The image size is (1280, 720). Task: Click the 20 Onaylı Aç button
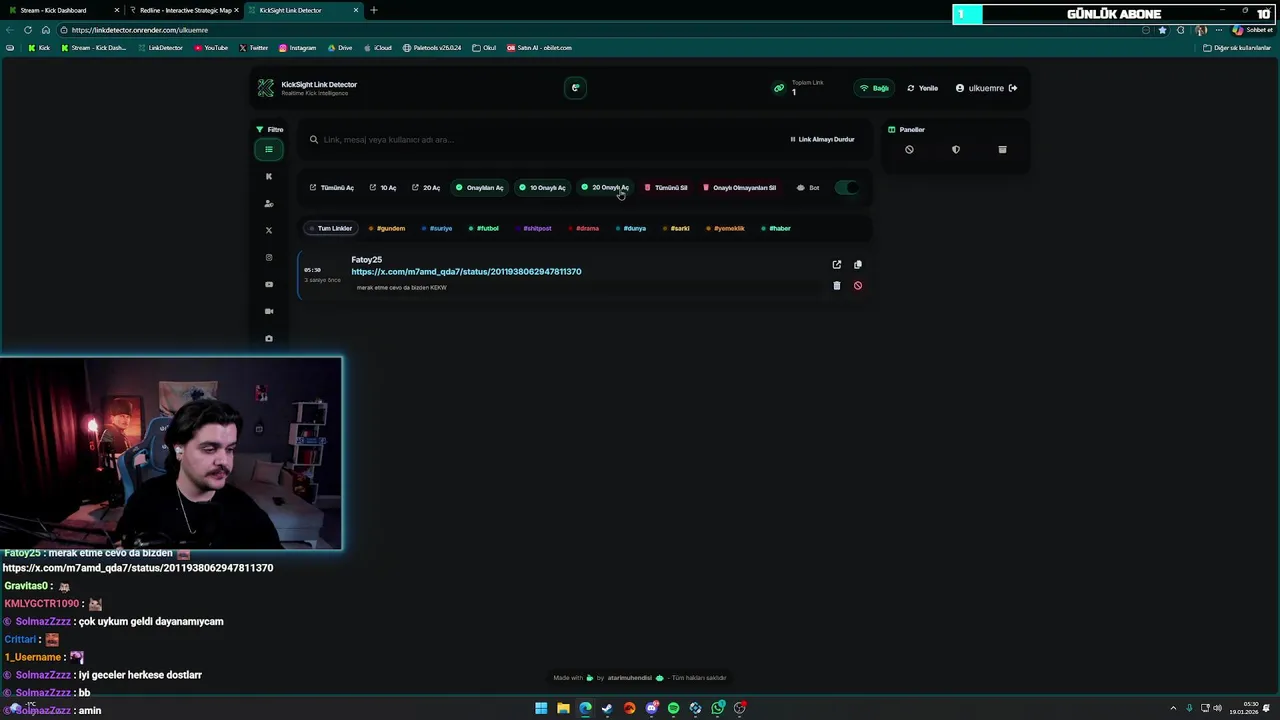pos(605,188)
